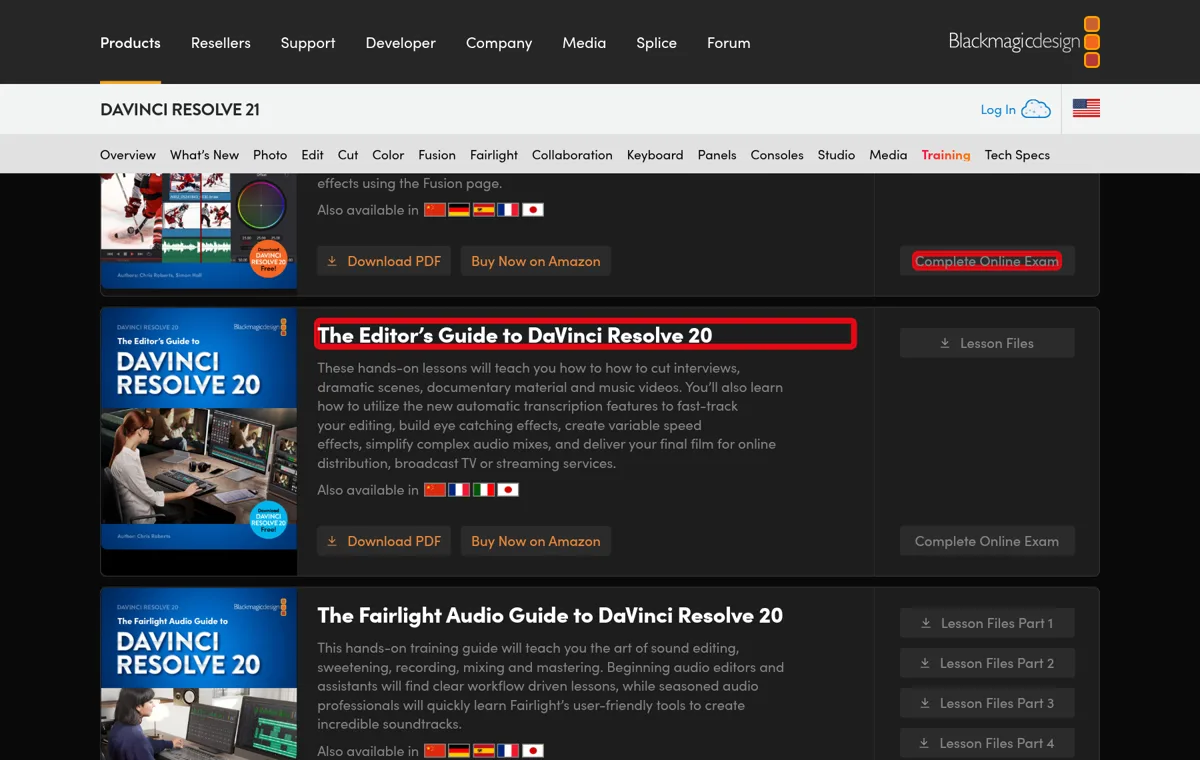The image size is (1200, 760).
Task: Click the German flag in the Fusion page card
Action: click(459, 210)
